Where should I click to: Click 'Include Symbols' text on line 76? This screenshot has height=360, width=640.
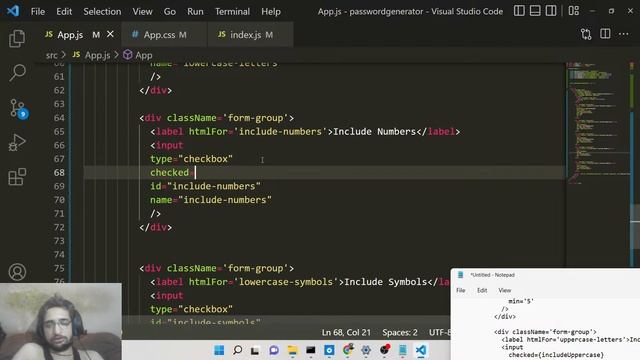385,282
